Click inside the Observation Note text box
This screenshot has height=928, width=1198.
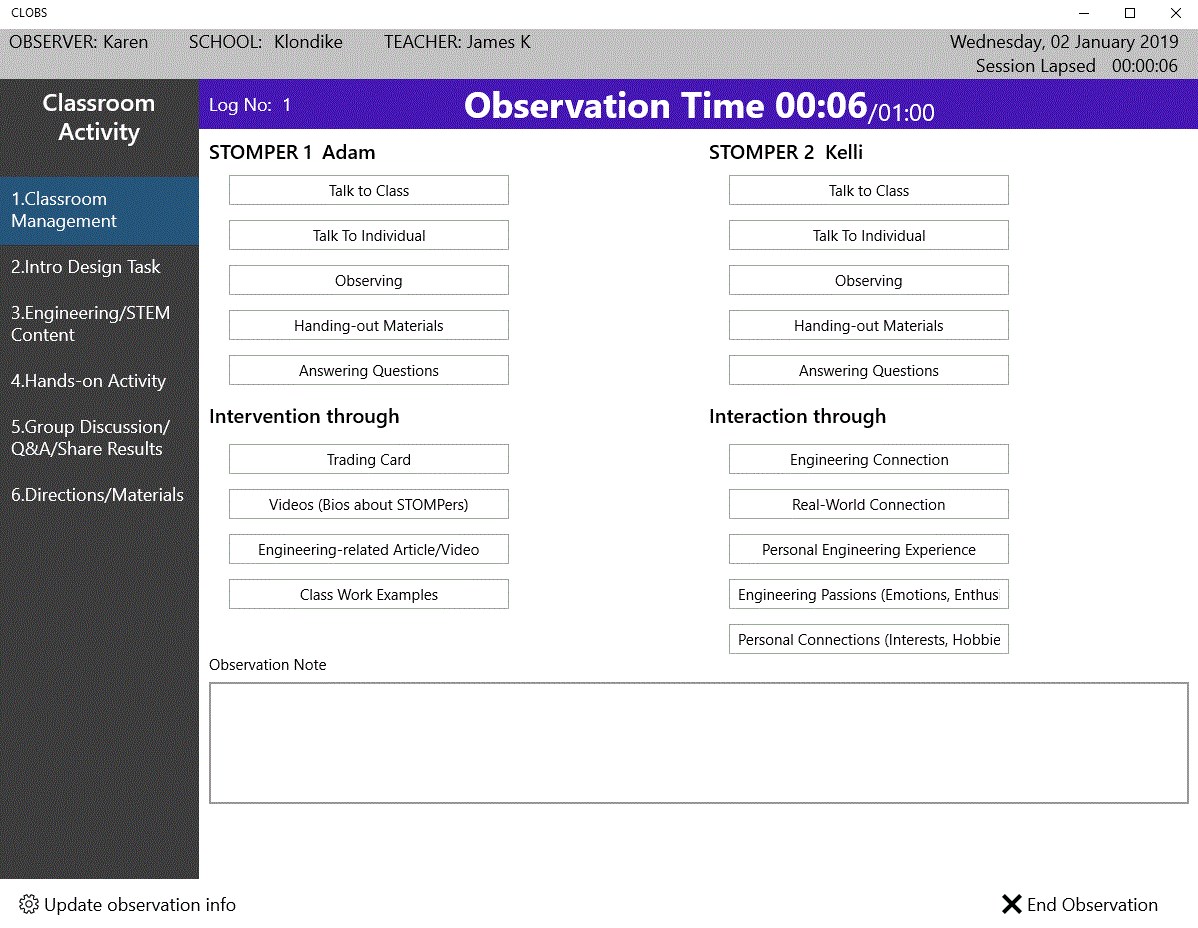click(698, 742)
